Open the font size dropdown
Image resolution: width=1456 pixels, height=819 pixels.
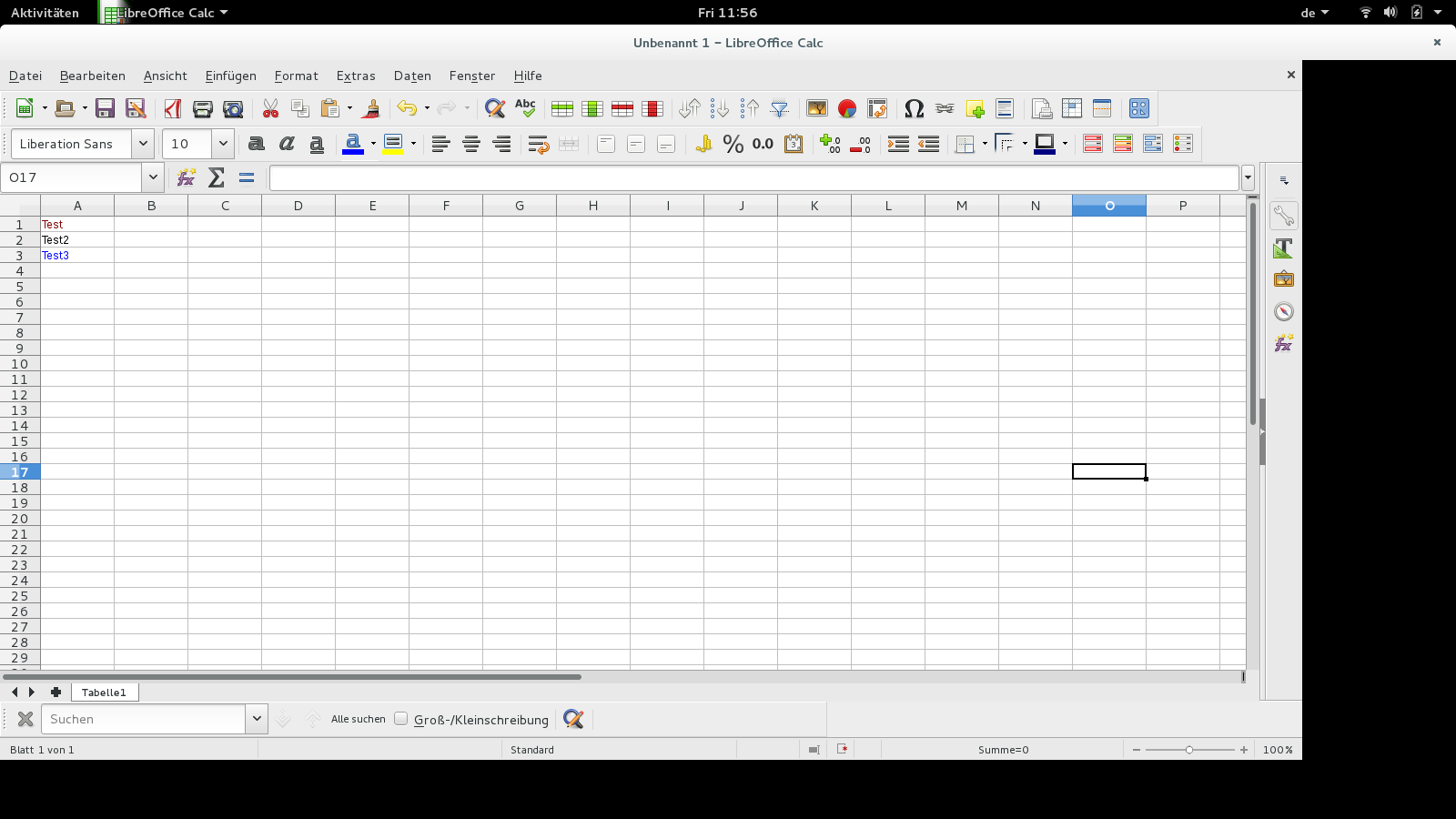(223, 144)
